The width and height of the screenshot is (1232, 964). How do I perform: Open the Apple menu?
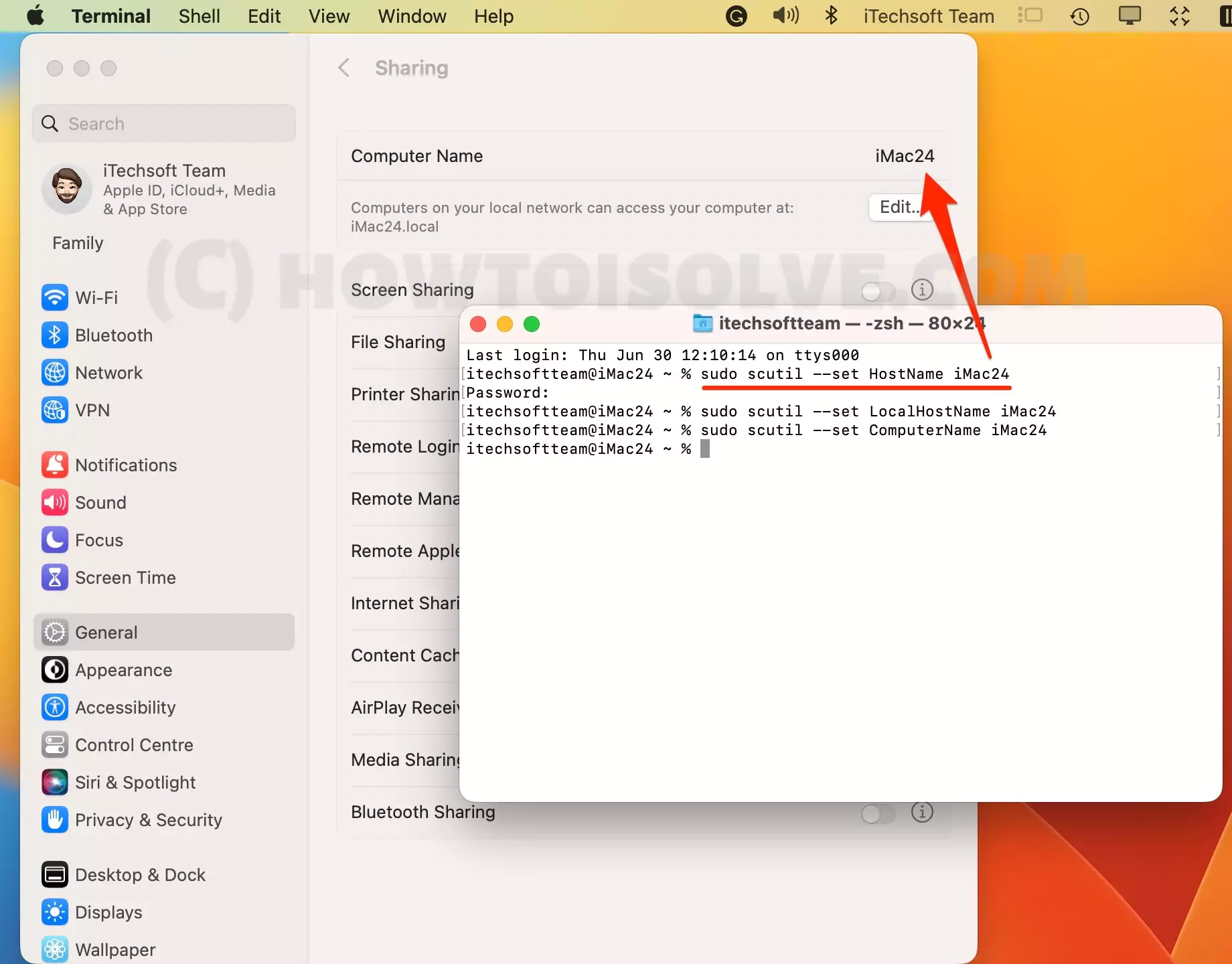[x=36, y=16]
